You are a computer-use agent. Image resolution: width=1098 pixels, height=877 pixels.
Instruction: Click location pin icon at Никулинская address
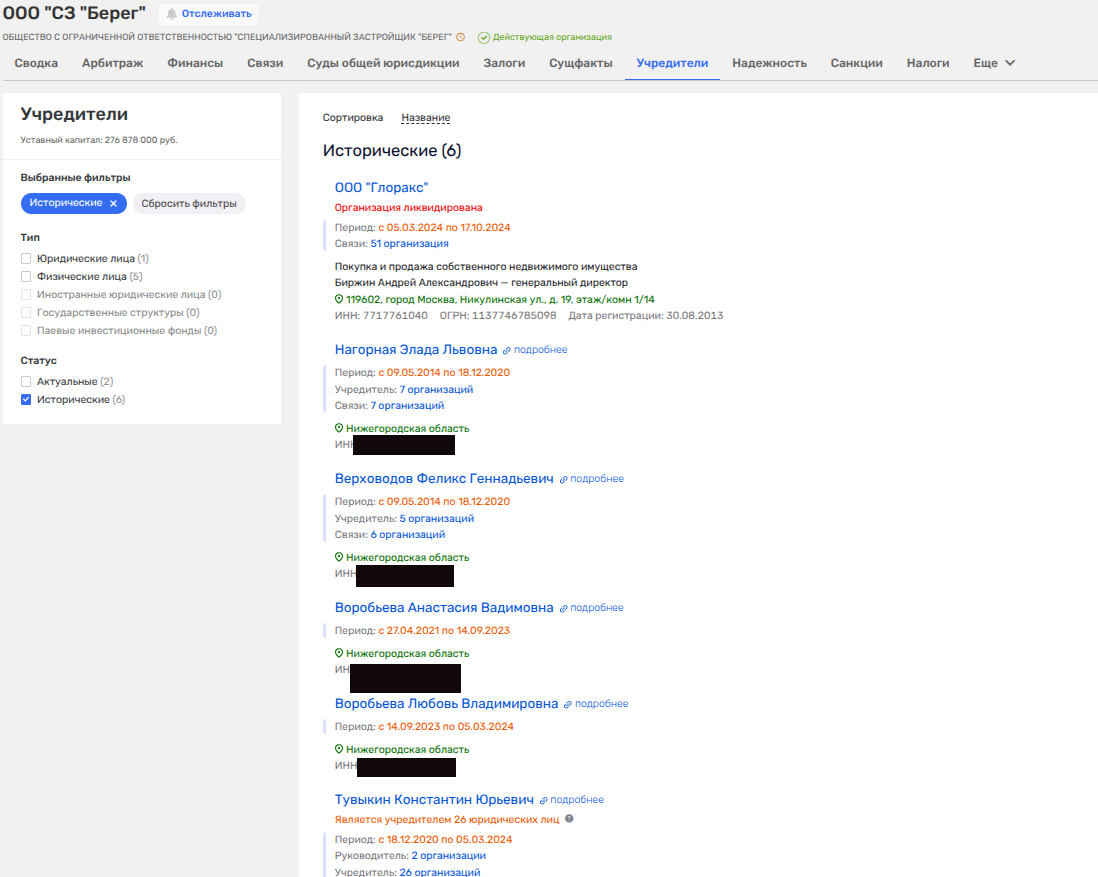[339, 299]
